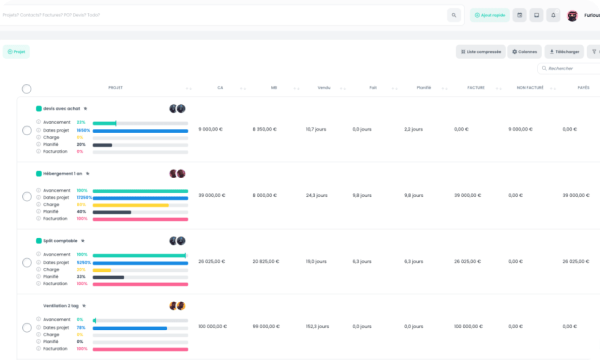Click info icon next to Avancement in Hébergement 1 an

coord(38,190)
